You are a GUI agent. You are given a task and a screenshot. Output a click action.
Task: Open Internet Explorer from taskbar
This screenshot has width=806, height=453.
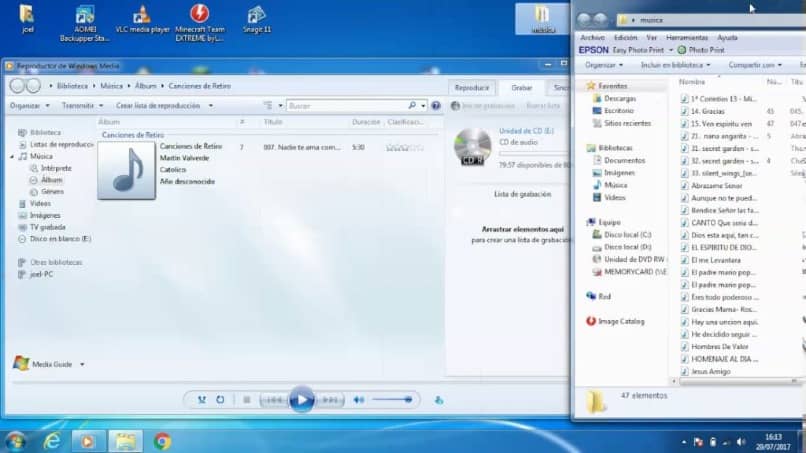[52, 441]
